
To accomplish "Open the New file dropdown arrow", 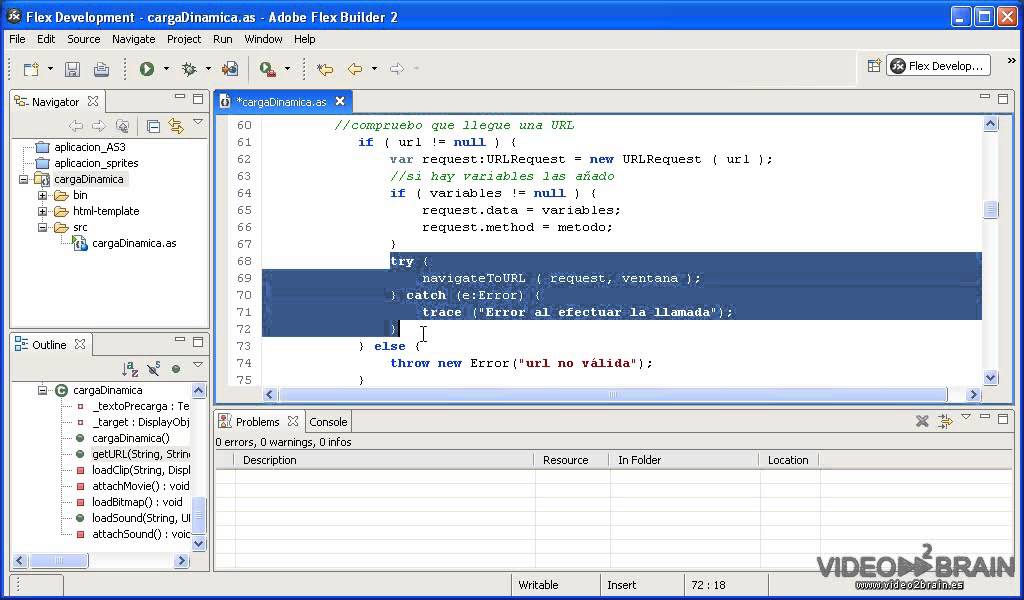I will 50,69.
